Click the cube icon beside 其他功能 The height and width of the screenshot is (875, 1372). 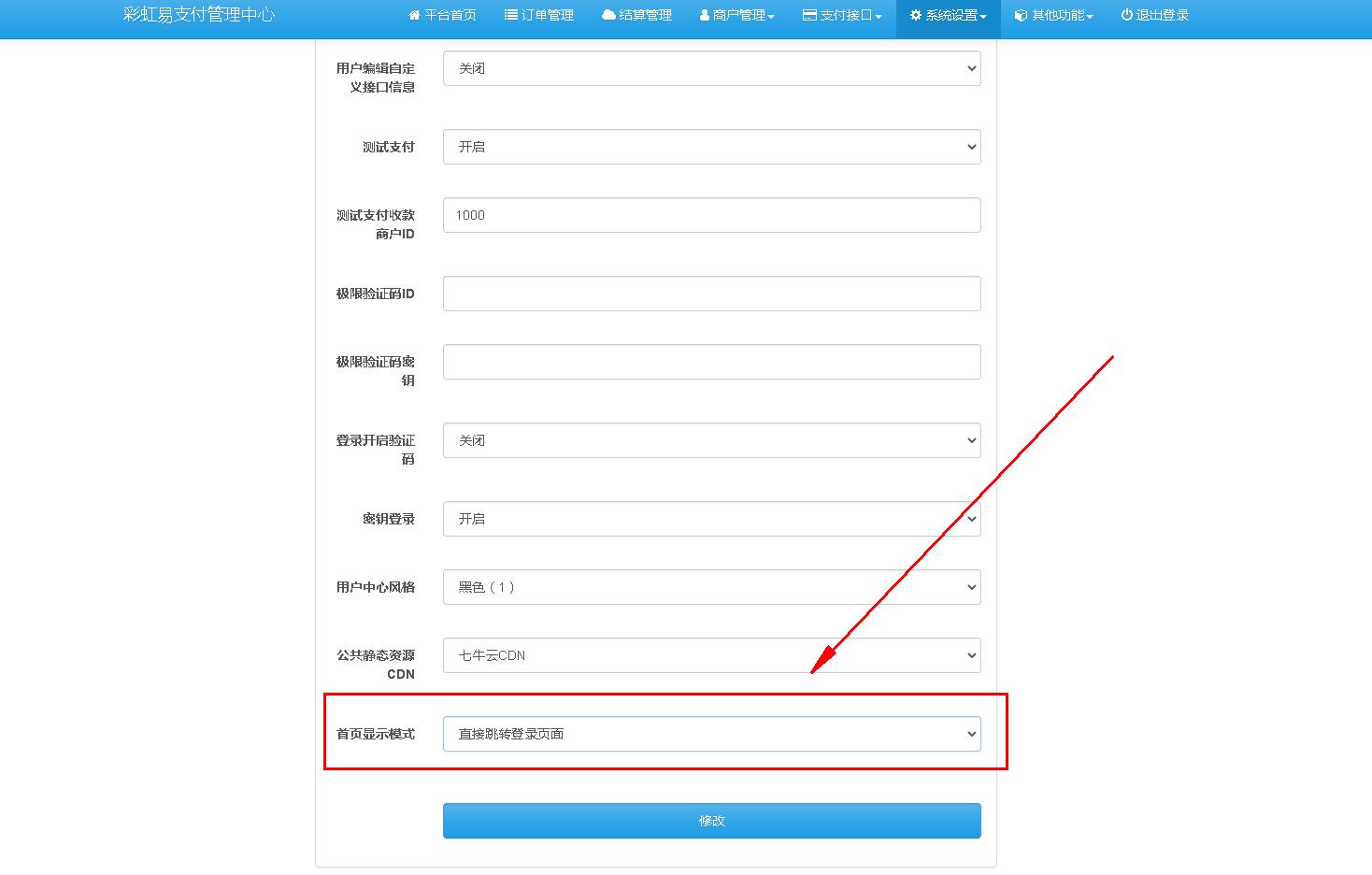pos(1022,15)
